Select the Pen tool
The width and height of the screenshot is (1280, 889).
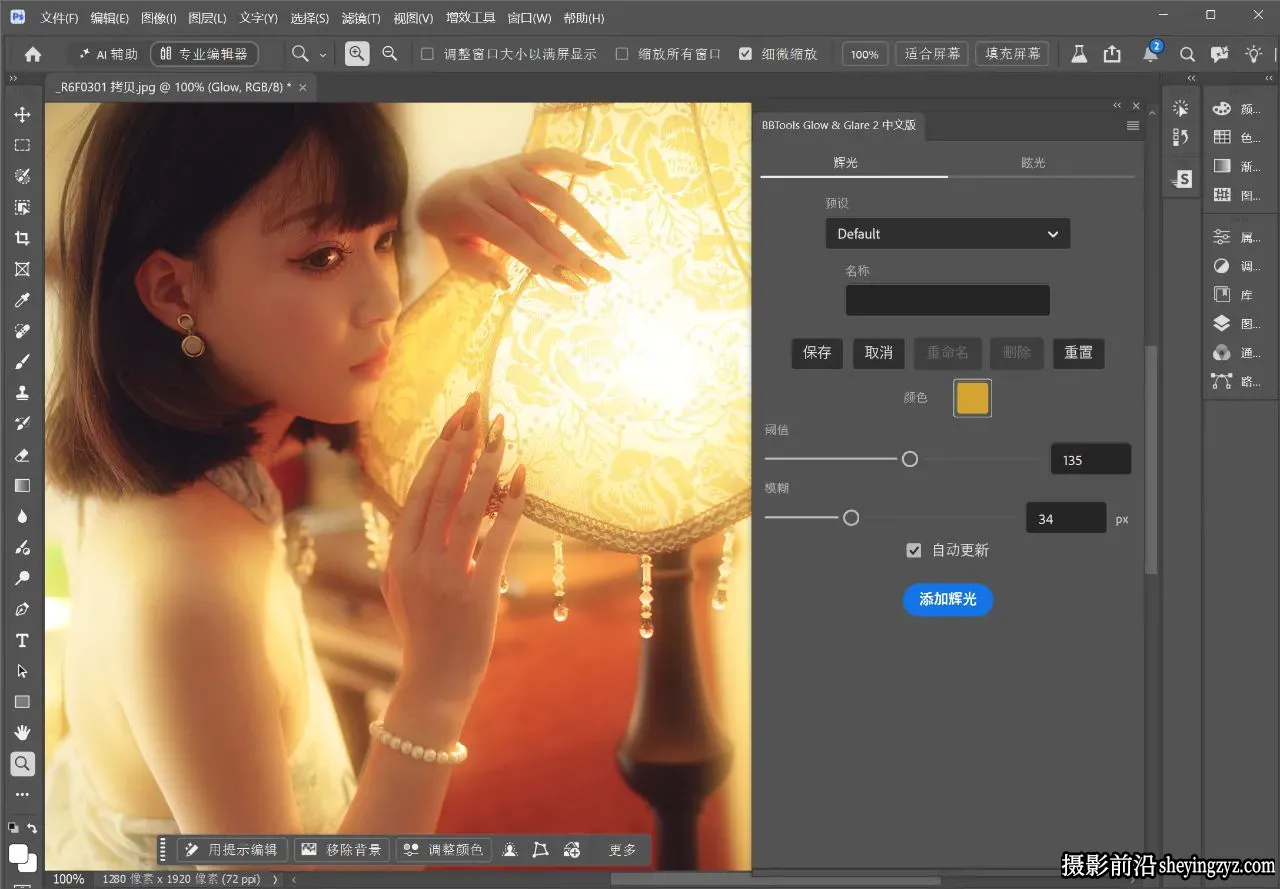point(22,609)
